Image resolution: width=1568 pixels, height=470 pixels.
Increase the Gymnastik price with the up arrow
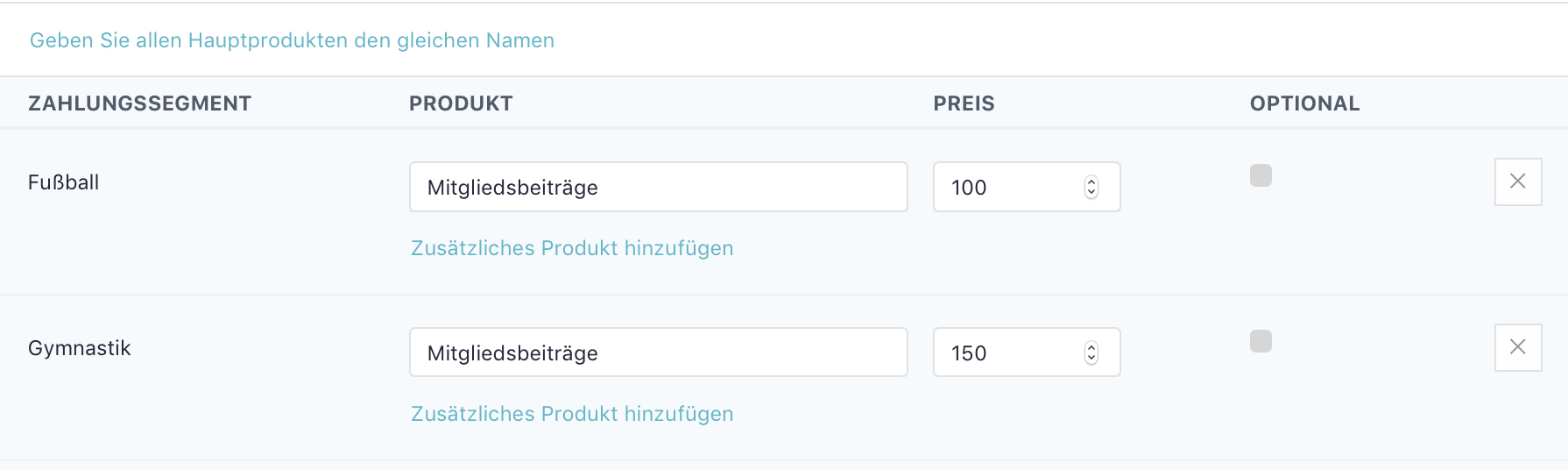(x=1091, y=347)
